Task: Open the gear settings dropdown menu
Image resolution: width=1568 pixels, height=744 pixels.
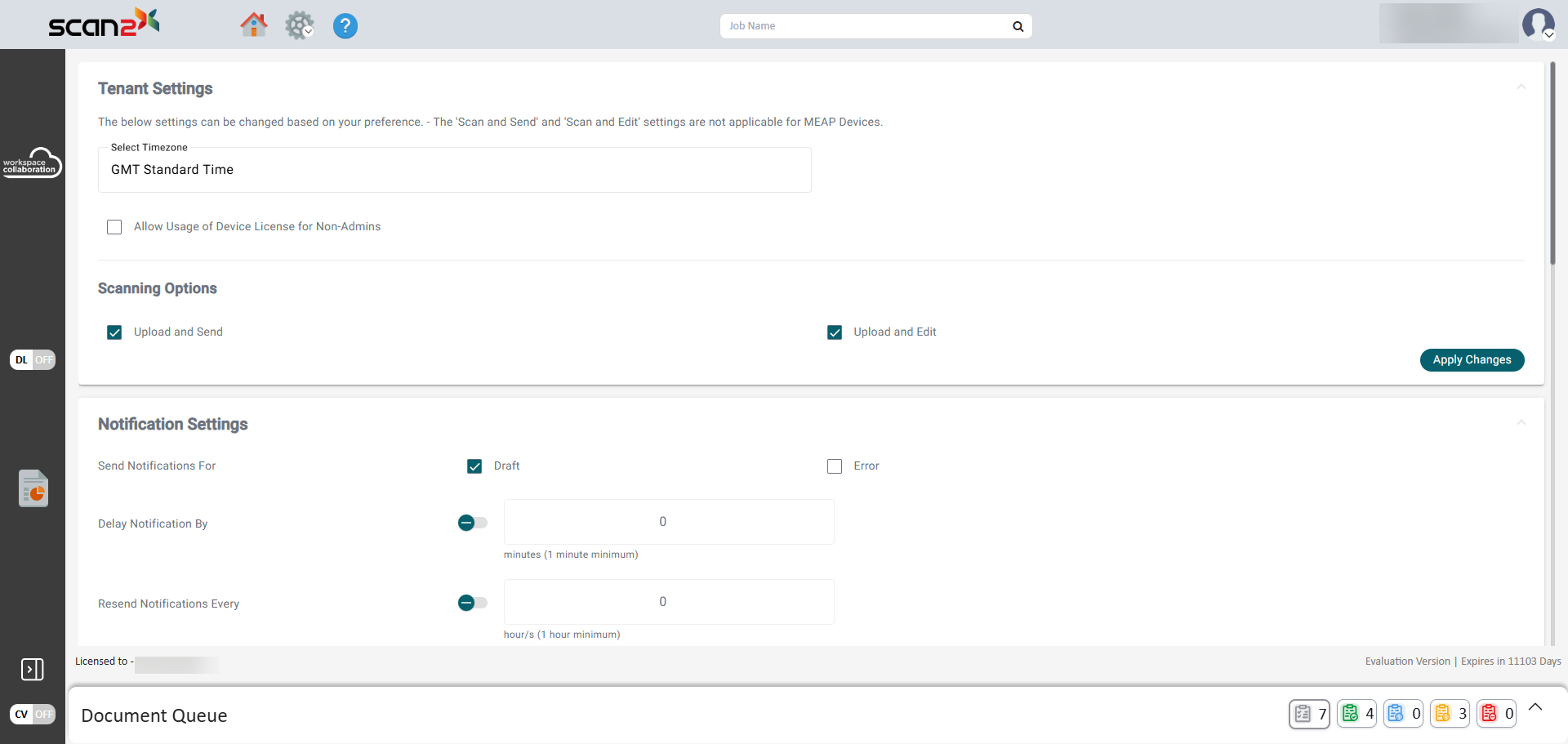Action: [300, 26]
